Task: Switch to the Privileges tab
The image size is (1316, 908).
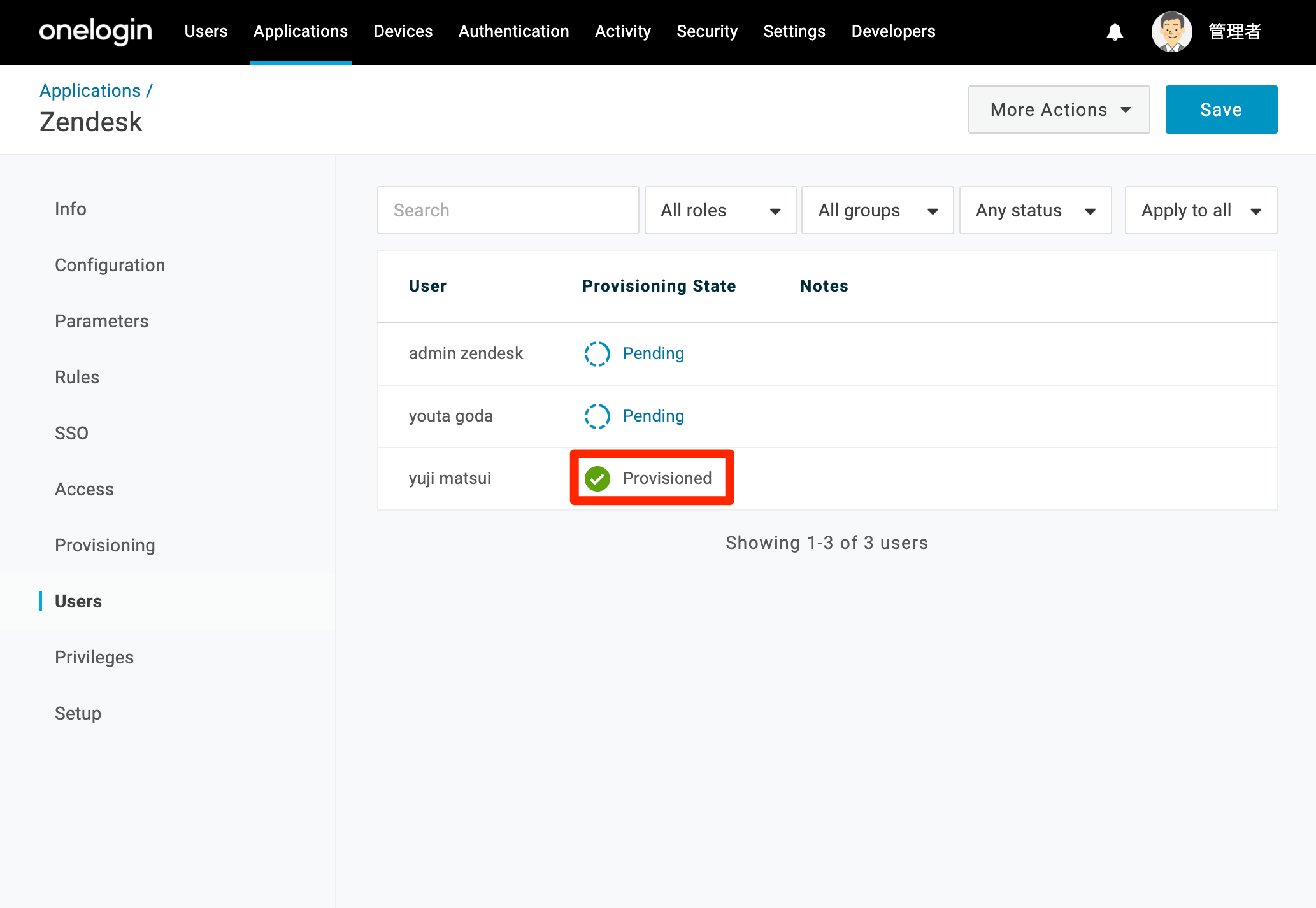Action: [94, 657]
